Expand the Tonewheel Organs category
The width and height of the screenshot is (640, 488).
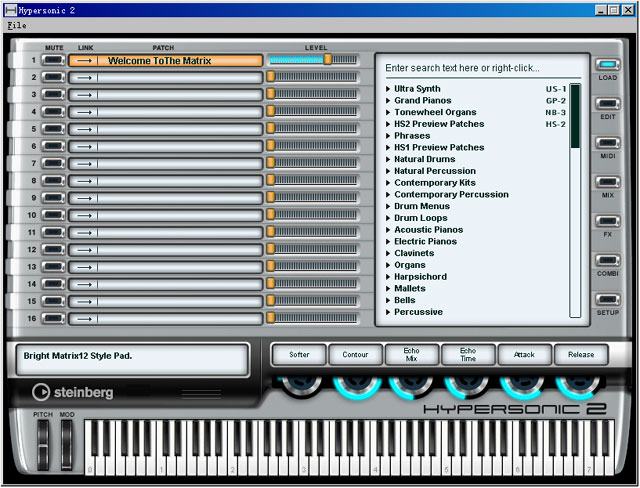click(389, 113)
